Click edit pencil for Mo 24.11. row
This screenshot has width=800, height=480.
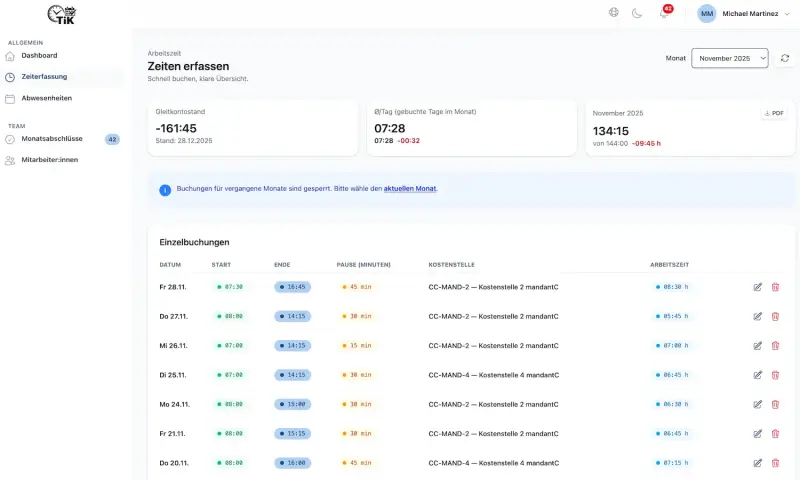point(757,404)
